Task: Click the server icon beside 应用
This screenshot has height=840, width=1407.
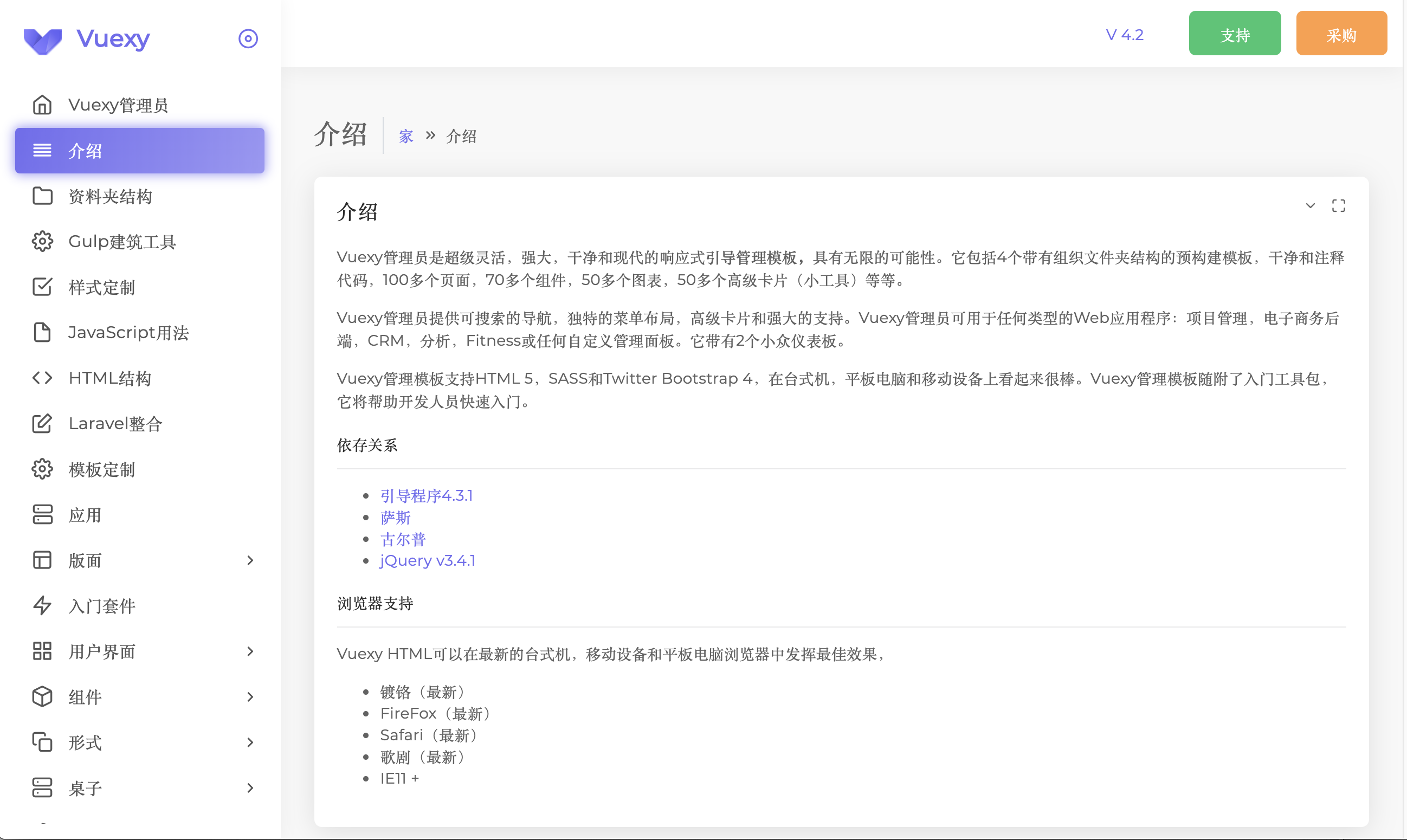Action: tap(42, 514)
